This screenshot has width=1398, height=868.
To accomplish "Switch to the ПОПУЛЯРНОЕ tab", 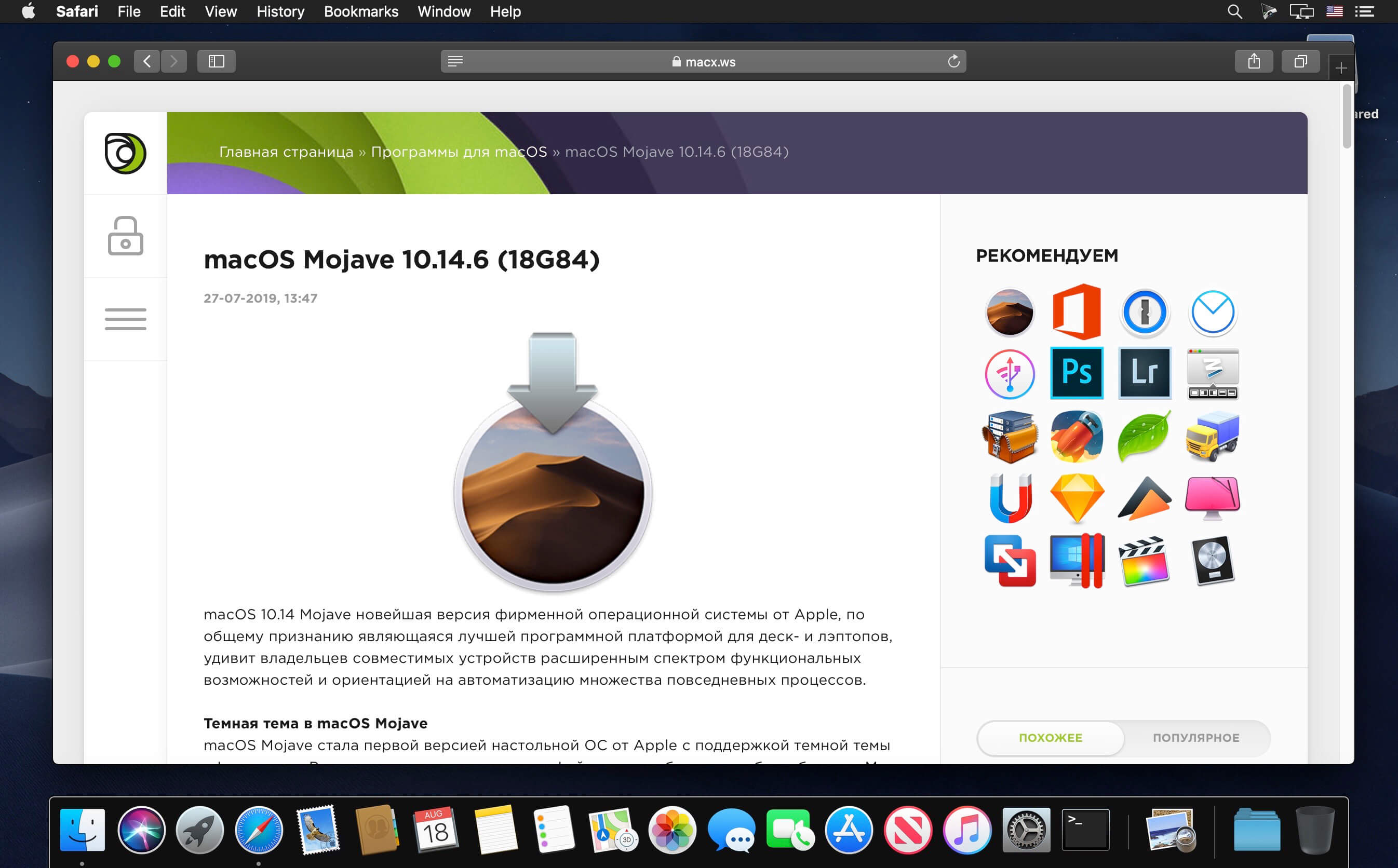I will click(1197, 738).
